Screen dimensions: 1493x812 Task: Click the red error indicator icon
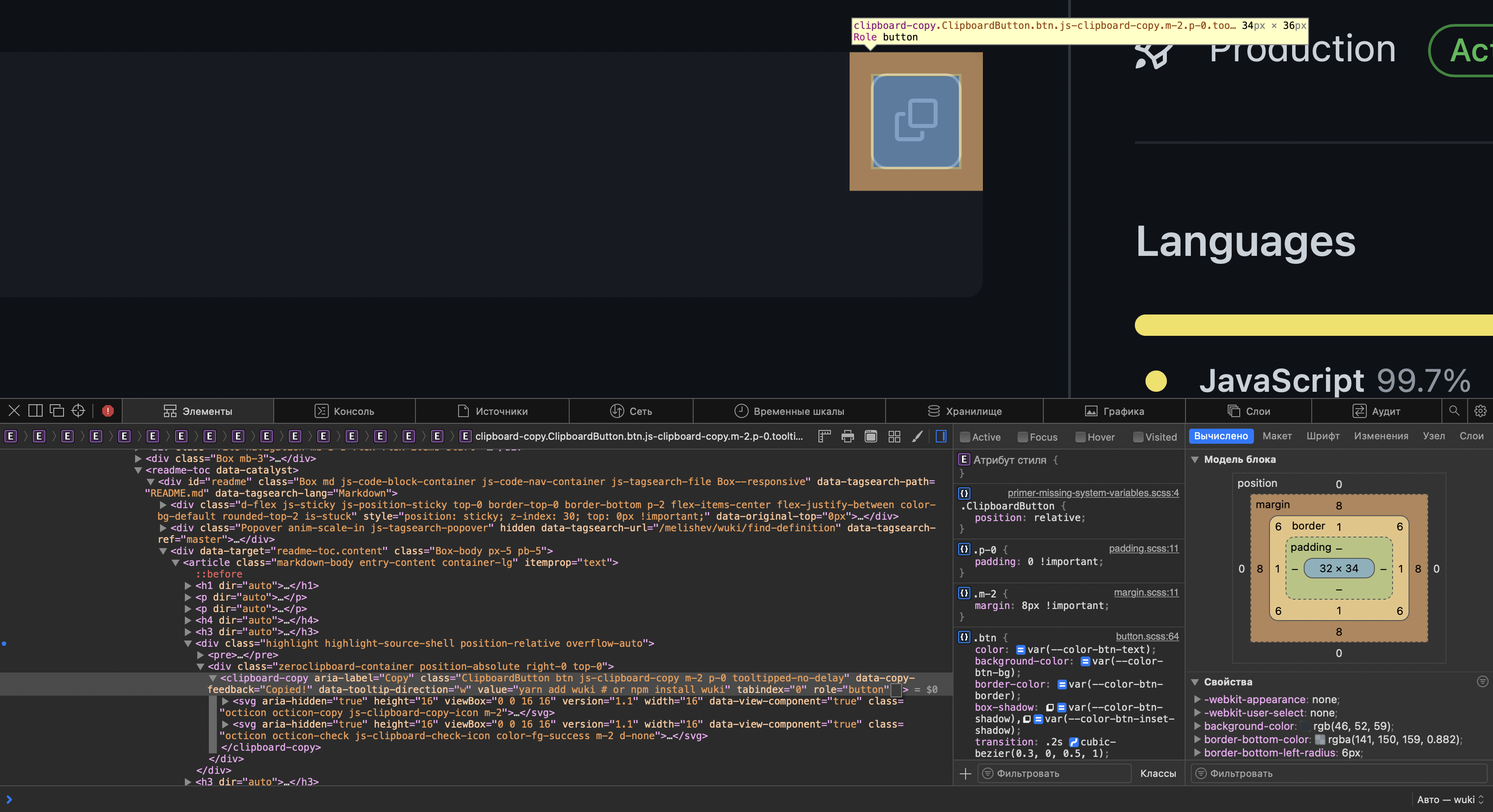(108, 411)
